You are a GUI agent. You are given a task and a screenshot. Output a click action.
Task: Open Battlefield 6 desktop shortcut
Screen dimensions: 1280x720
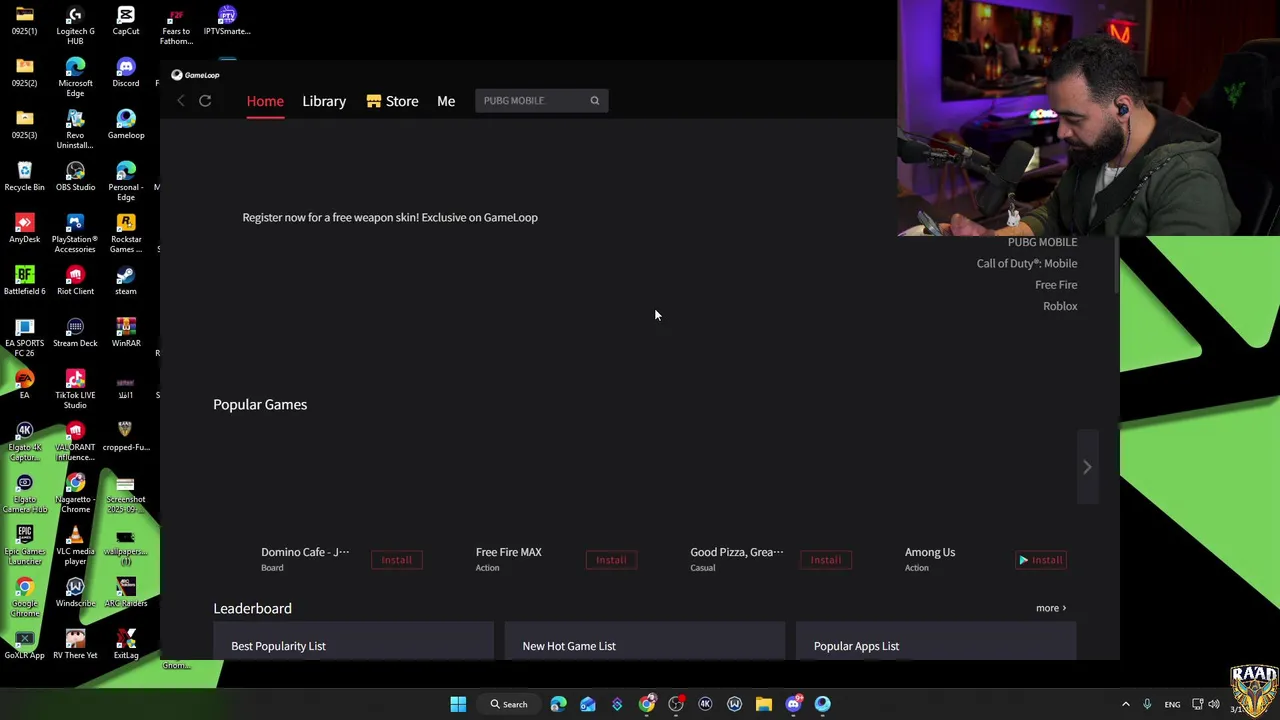25,281
